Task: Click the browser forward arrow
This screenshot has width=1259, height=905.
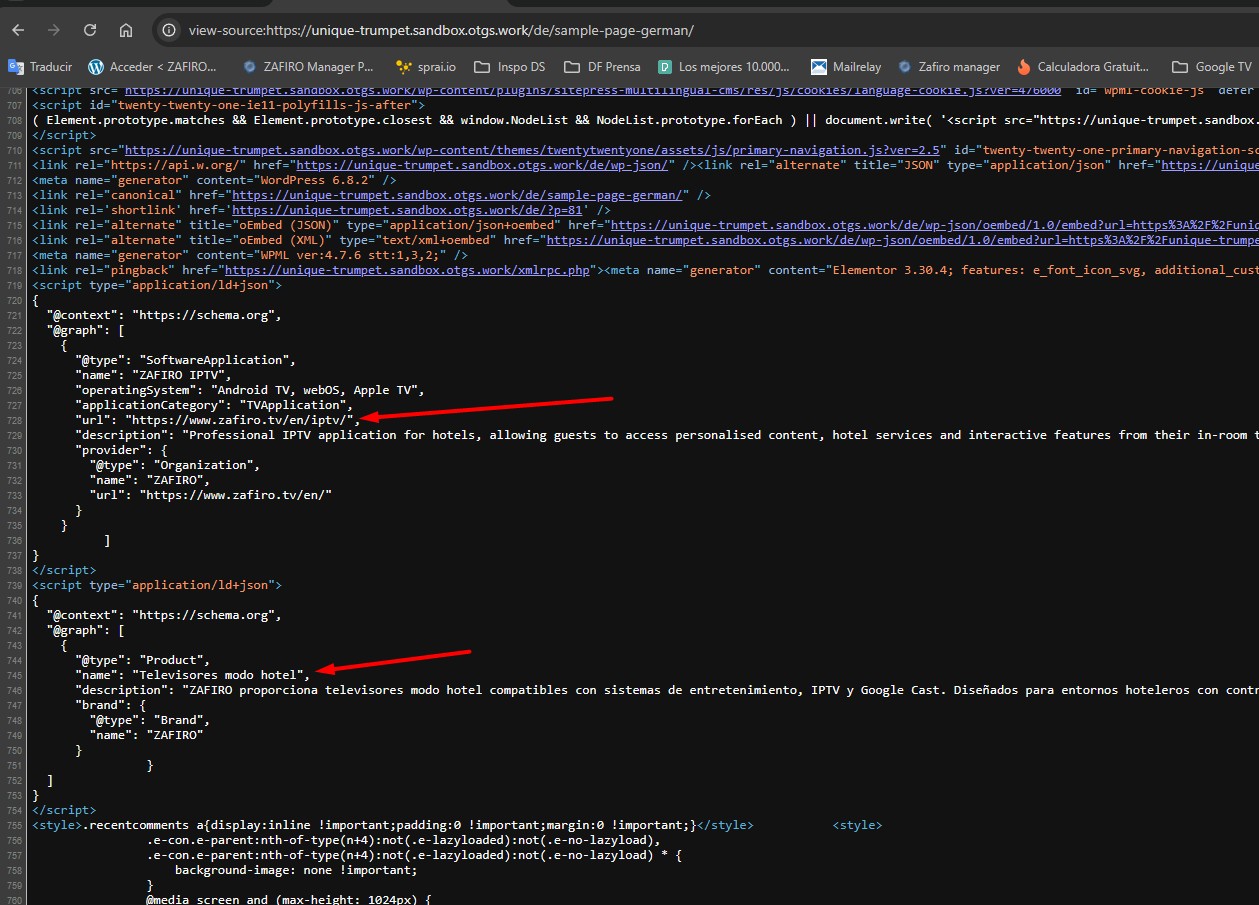Action: [54, 30]
